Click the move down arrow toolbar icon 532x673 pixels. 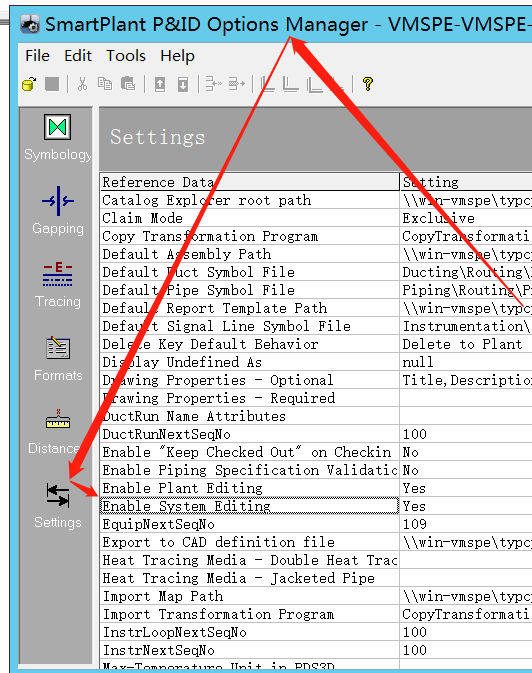tap(183, 84)
